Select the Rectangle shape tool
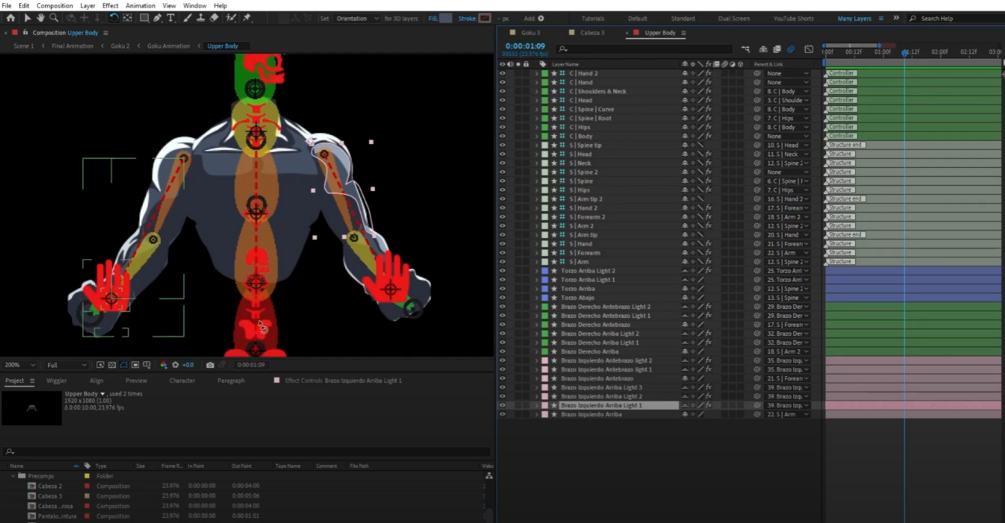The width and height of the screenshot is (1005, 523). [x=144, y=19]
